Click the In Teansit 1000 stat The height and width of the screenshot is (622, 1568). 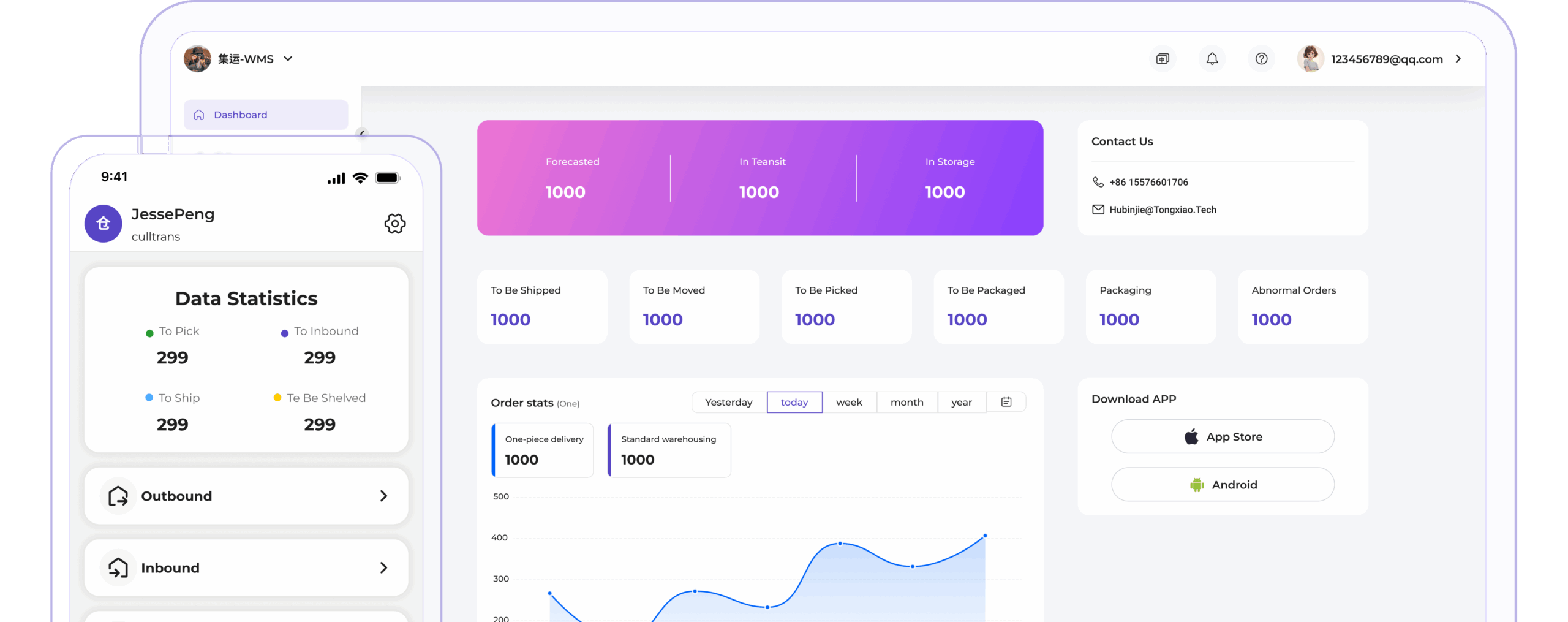pos(763,178)
